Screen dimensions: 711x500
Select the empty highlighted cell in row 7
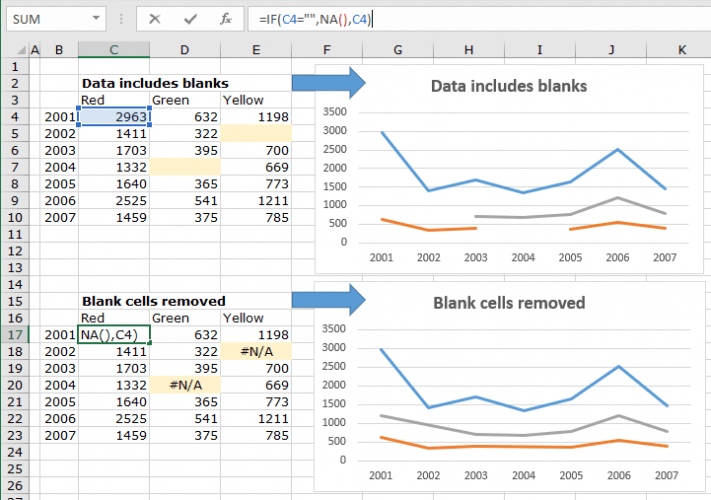(185, 167)
